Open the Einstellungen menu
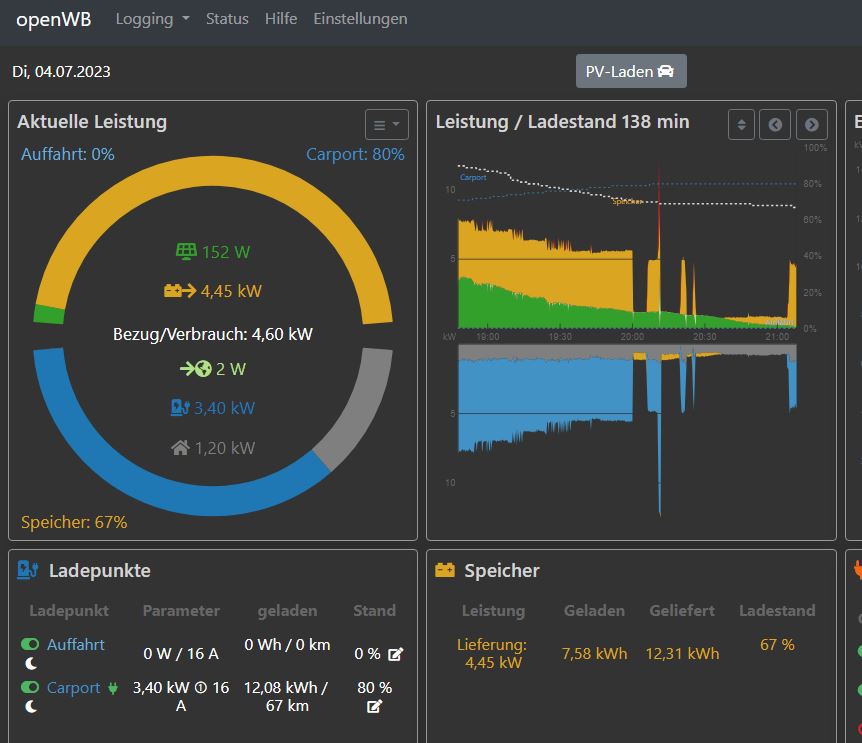The image size is (862, 743). pyautogui.click(x=360, y=19)
